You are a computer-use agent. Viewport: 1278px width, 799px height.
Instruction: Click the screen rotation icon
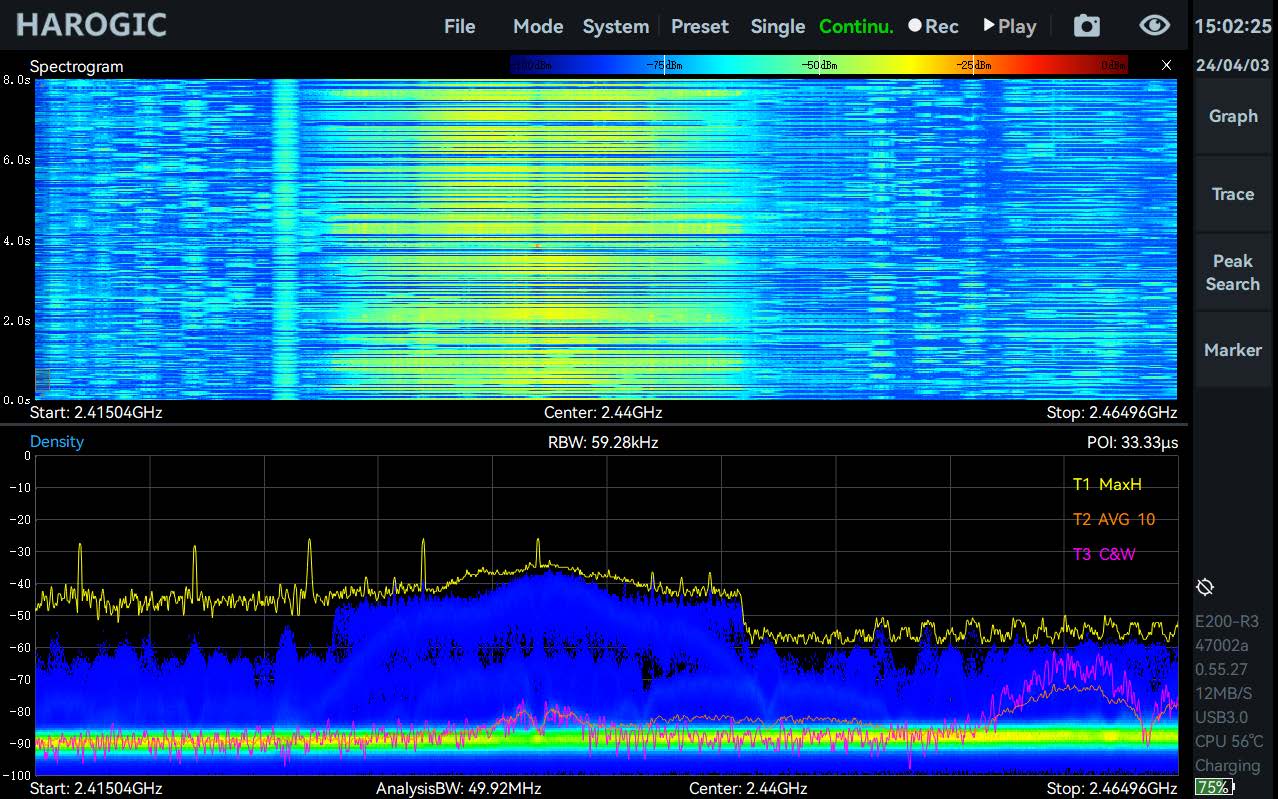pos(1205,587)
